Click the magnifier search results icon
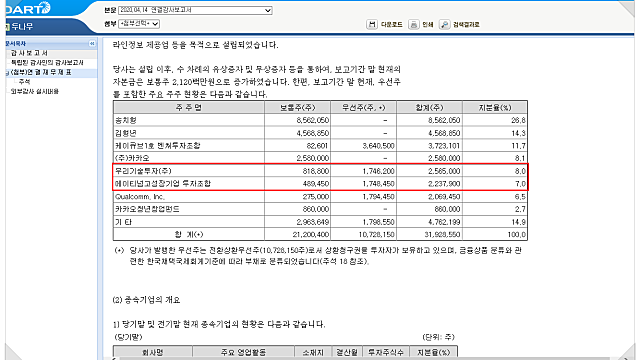Viewport: 640px width, 360px height. pyautogui.click(x=444, y=24)
